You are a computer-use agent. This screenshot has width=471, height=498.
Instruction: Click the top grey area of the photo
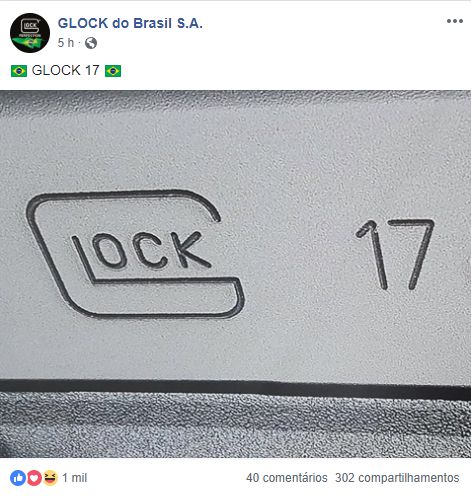coord(235,133)
